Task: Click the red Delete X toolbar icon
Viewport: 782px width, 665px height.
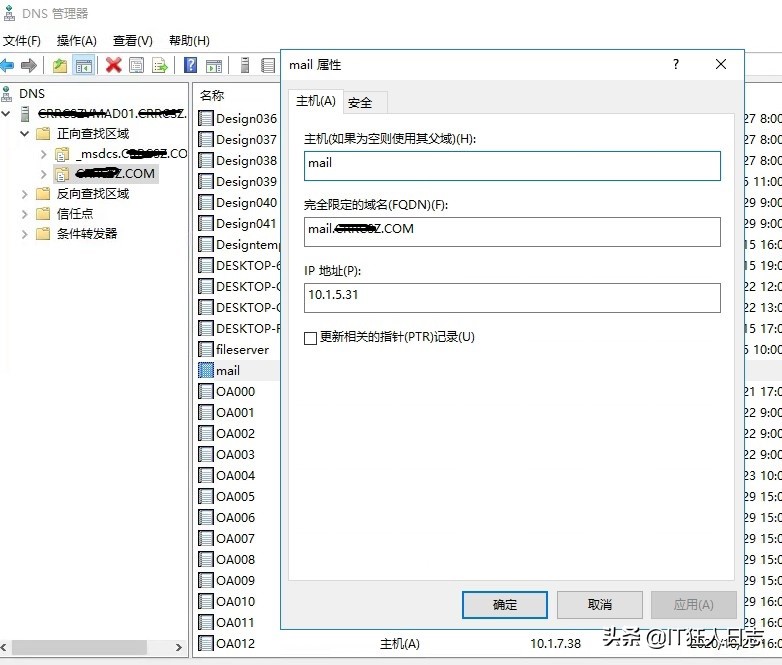Action: pyautogui.click(x=114, y=65)
